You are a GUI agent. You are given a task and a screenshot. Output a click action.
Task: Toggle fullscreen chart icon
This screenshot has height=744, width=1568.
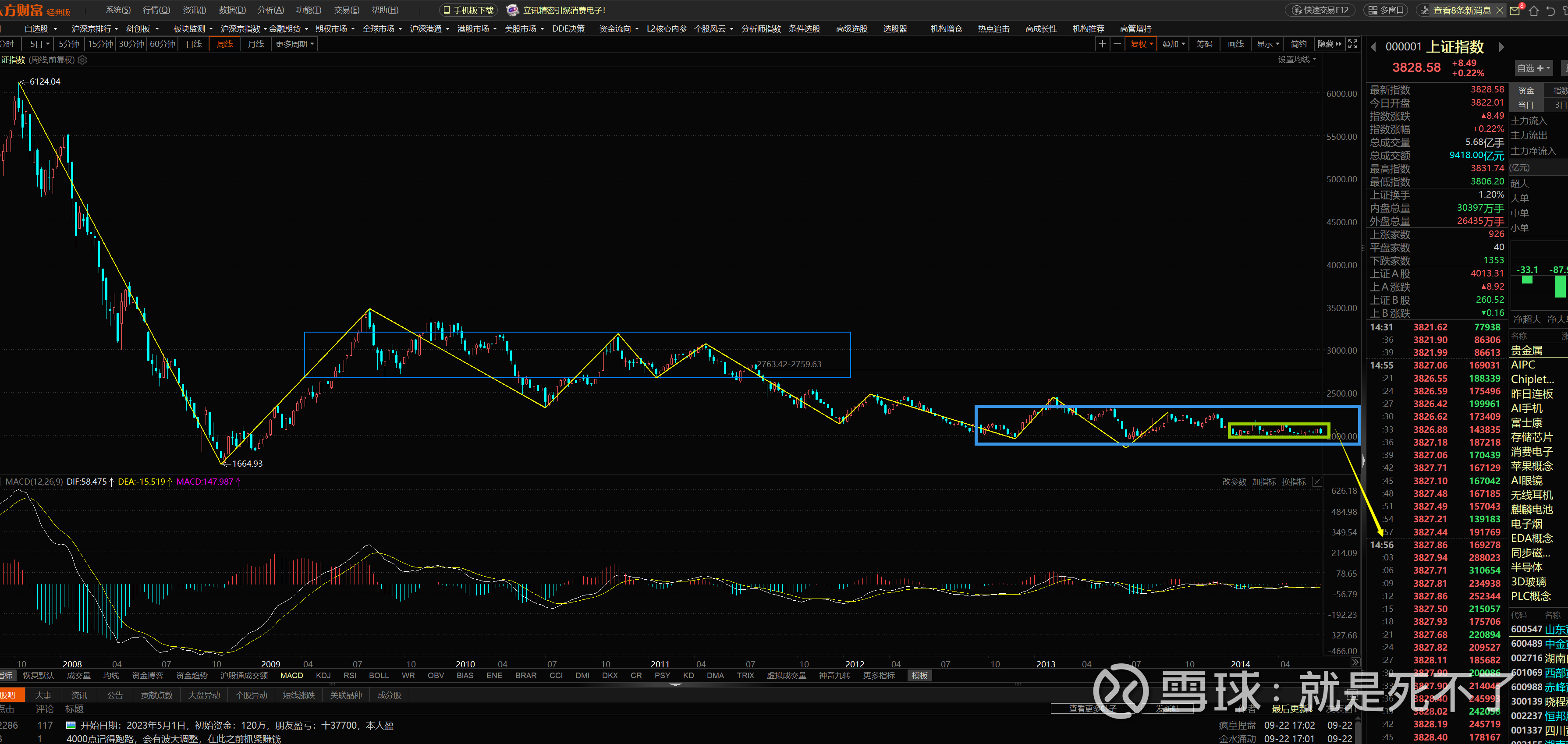coord(1352,44)
